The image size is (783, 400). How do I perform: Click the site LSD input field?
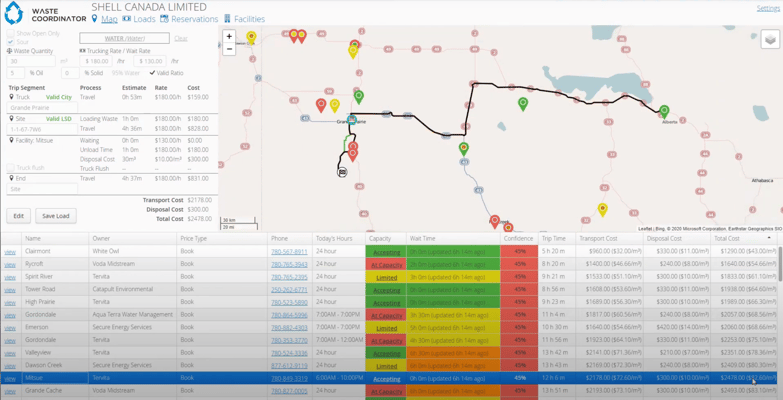pyautogui.click(x=42, y=129)
